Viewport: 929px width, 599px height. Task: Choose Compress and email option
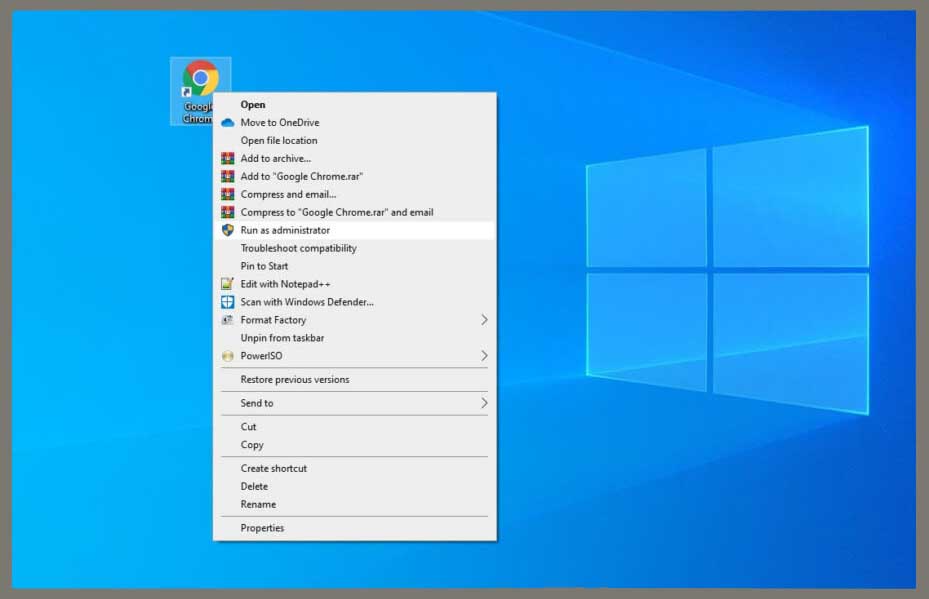click(287, 194)
